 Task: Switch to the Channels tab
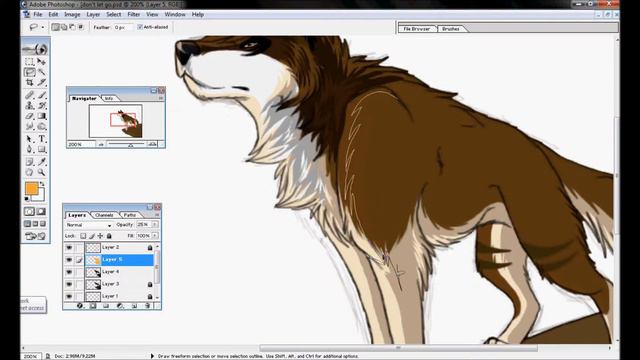104,215
